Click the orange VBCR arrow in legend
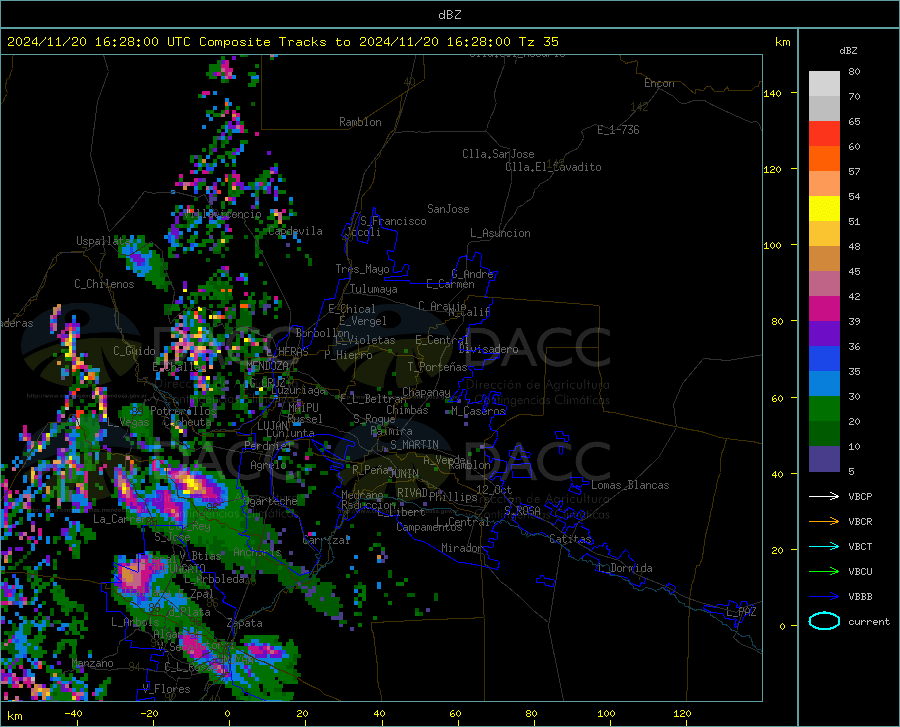The width and height of the screenshot is (900, 727). [x=824, y=522]
